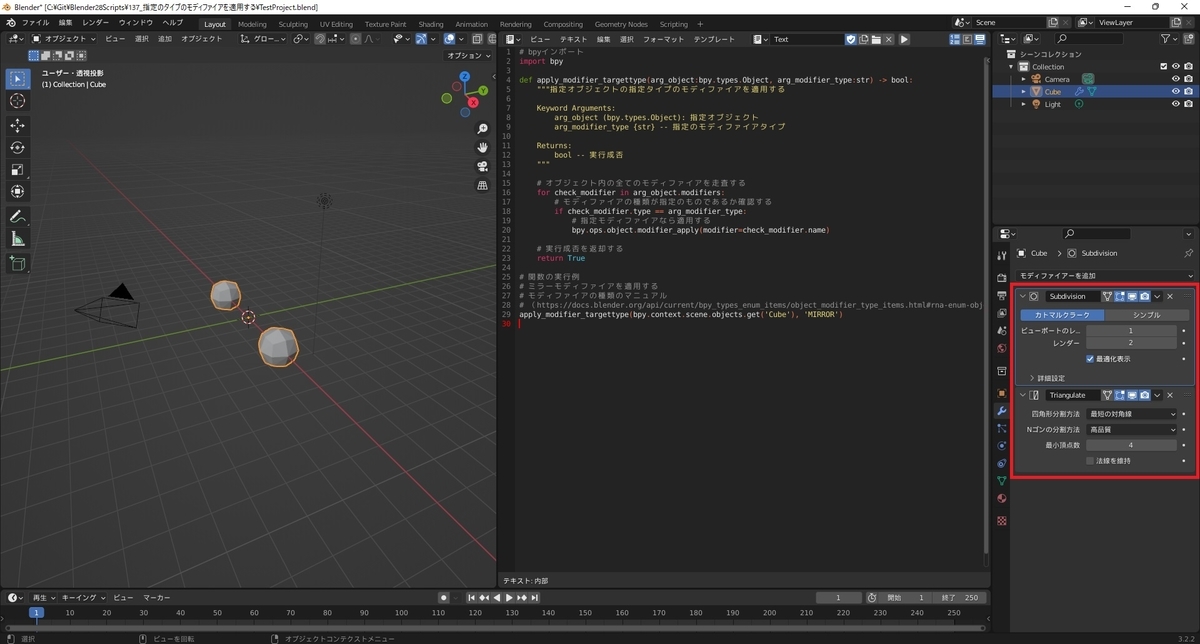Screen dimensions: 1200x644
Task: Enable 法線を維持 checkbox
Action: pyautogui.click(x=1090, y=460)
